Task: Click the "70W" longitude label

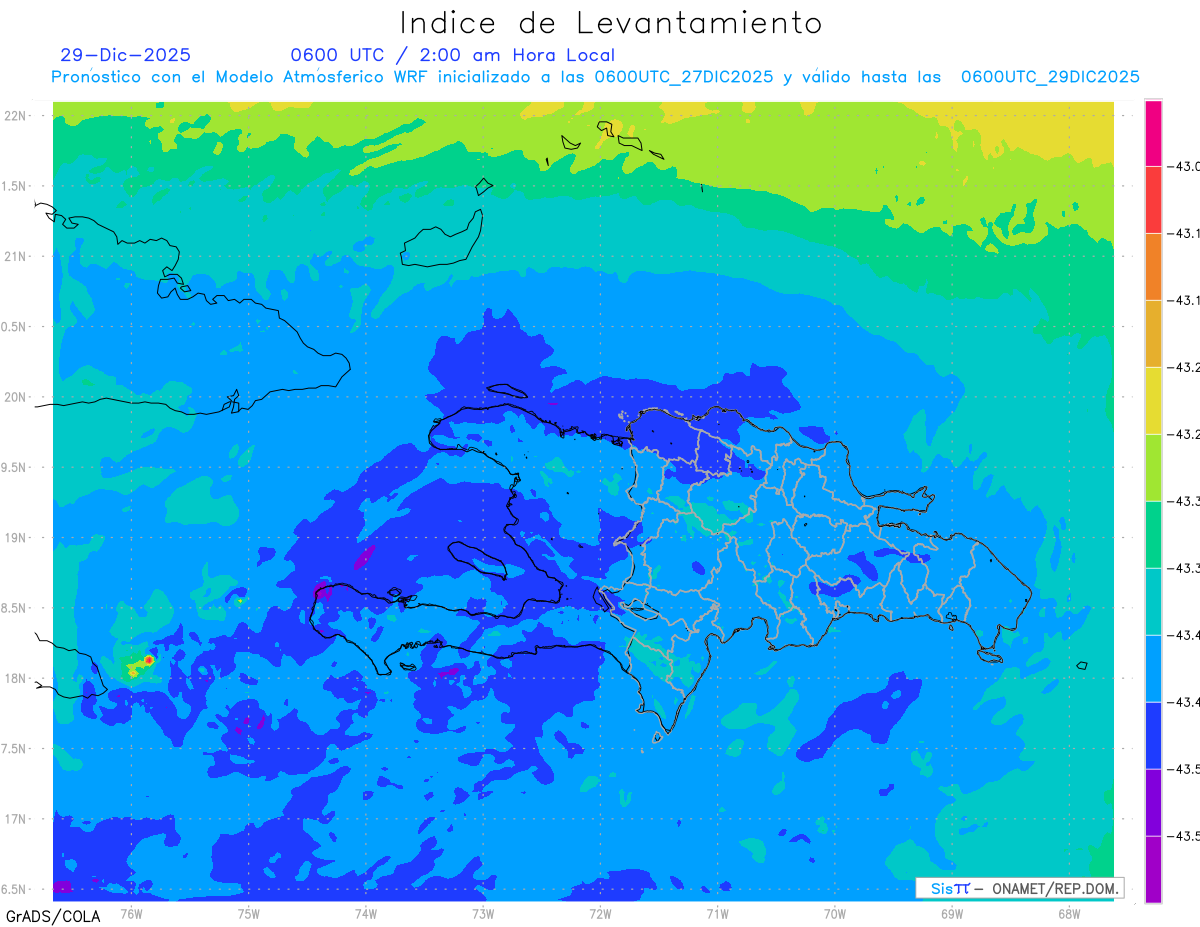Action: point(834,913)
